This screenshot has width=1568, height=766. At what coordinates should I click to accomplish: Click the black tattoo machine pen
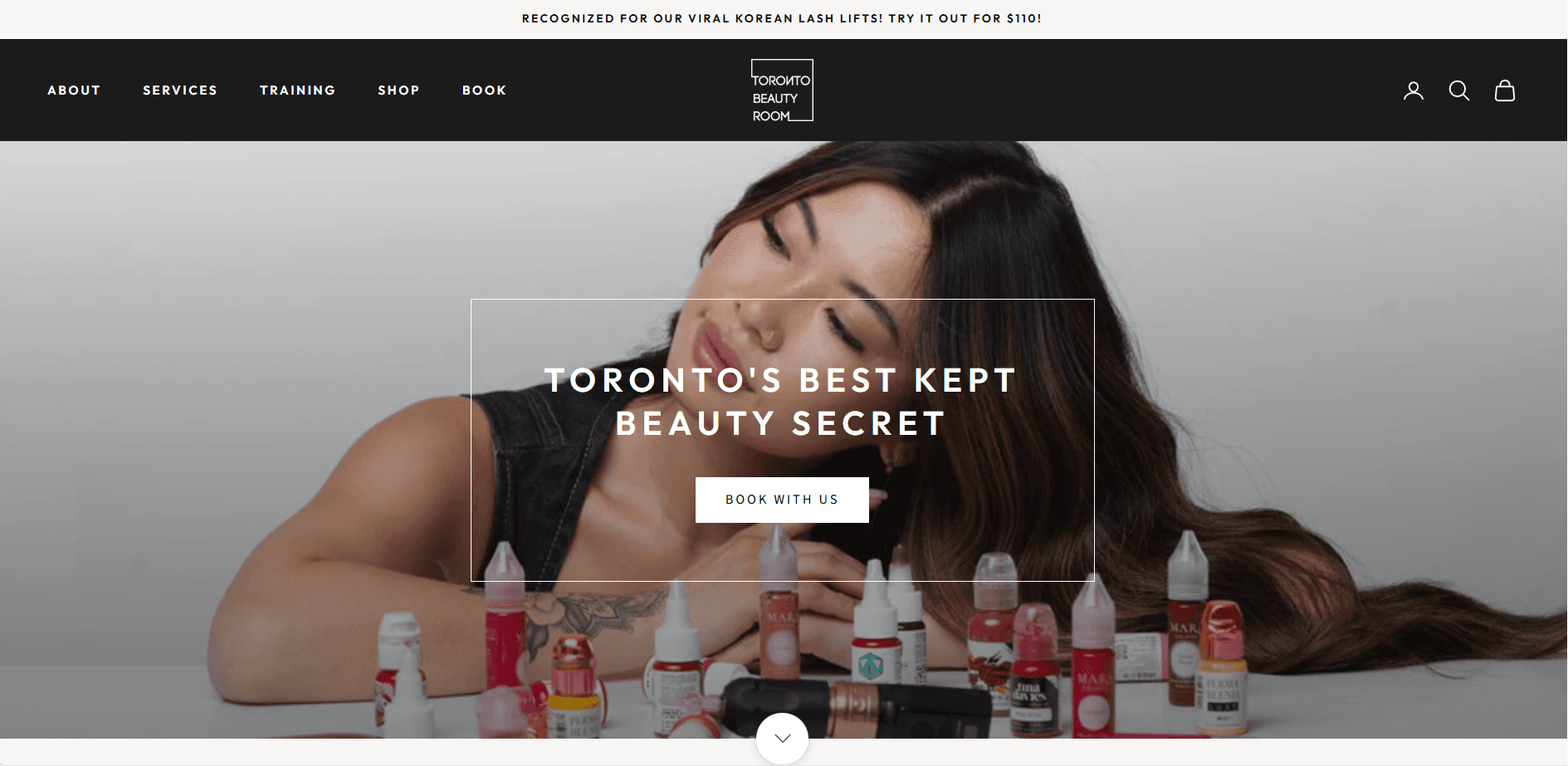[x=855, y=705]
